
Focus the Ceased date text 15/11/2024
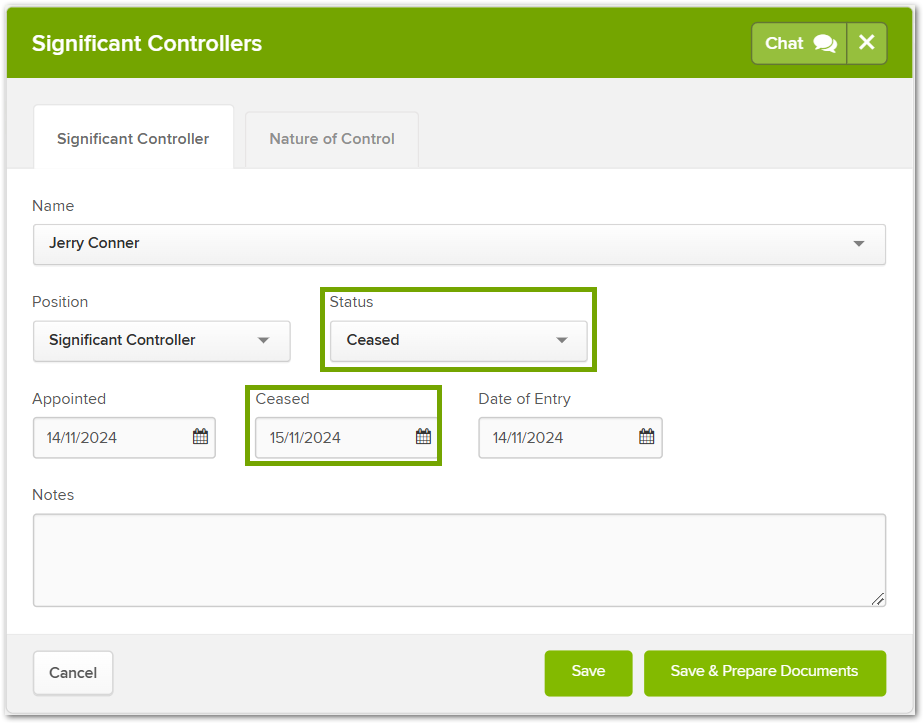[305, 438]
